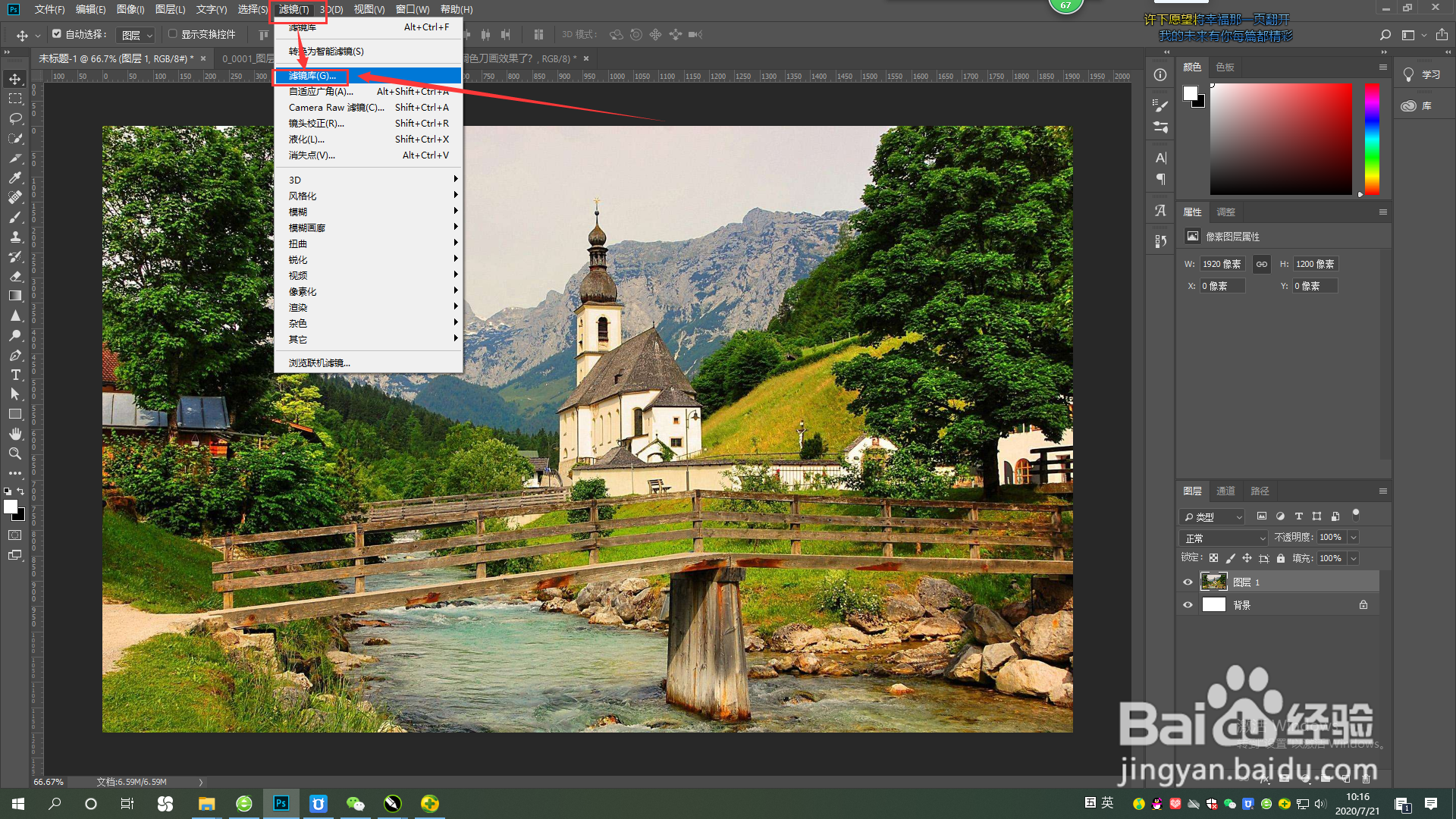Choose 转换为智能滤镜(S)
This screenshot has height=819, width=1456.
point(369,51)
